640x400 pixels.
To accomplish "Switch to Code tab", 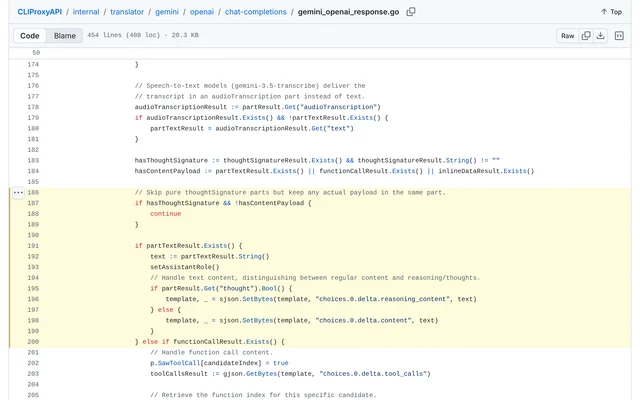I will click(30, 36).
